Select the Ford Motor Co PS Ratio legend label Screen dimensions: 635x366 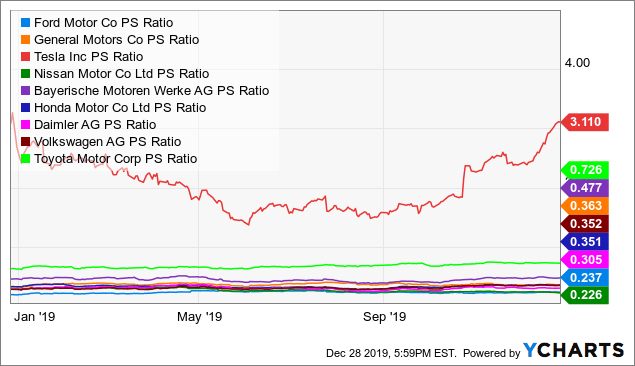pyautogui.click(x=104, y=23)
